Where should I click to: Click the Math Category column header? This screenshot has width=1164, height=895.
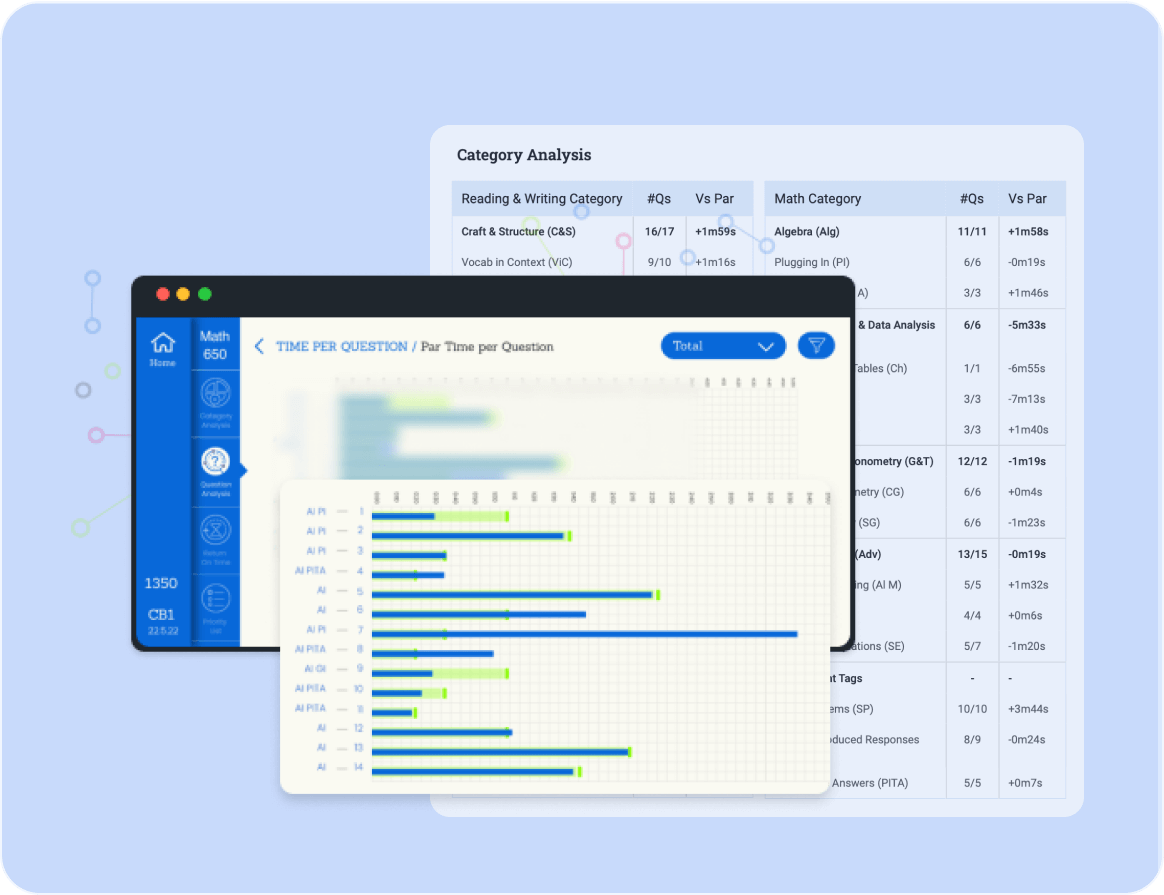pos(817,199)
